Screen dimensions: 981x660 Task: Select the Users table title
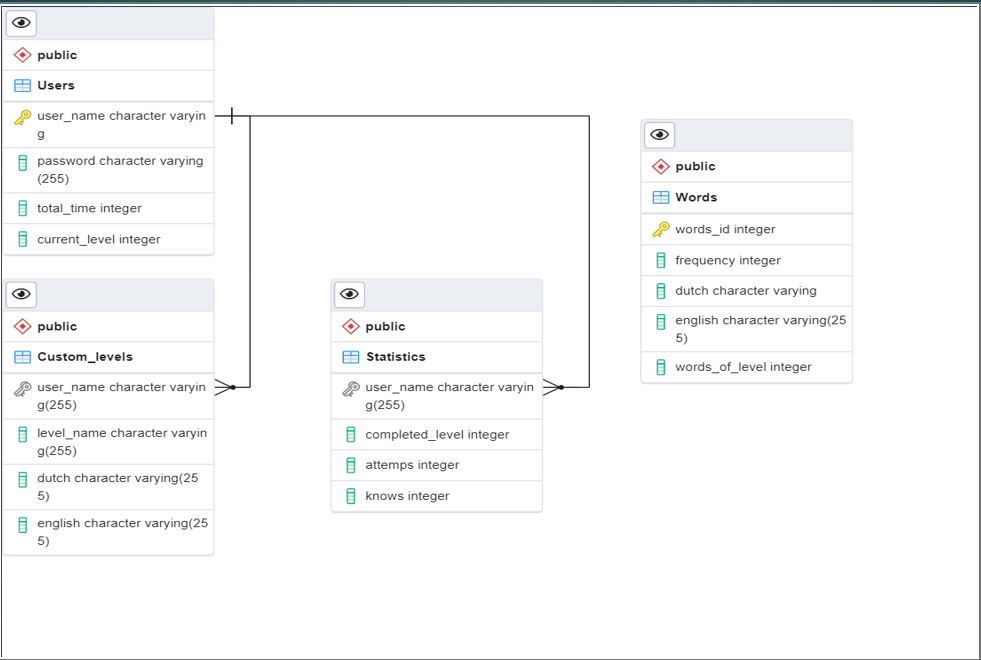click(56, 85)
